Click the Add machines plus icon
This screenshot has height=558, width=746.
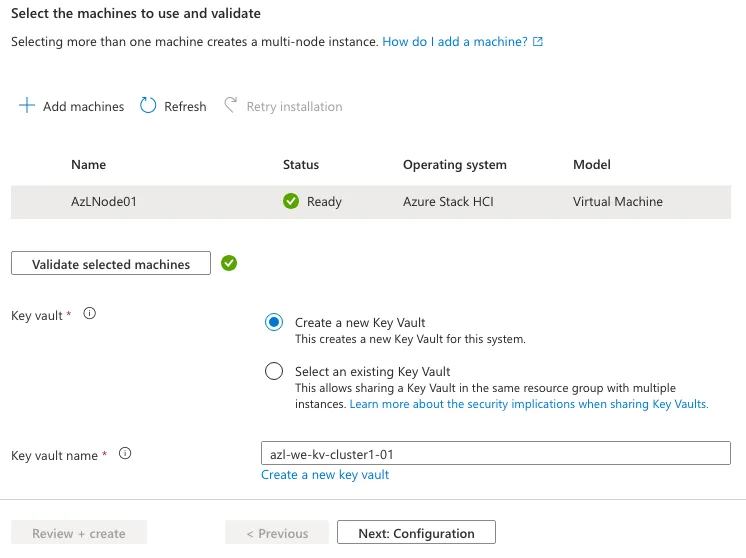pos(27,106)
